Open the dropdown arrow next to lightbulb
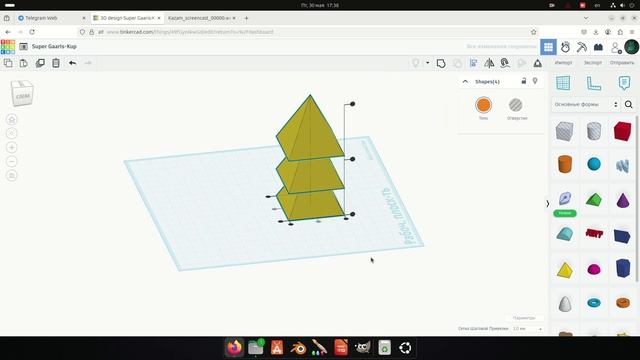The image size is (640, 360). (x=427, y=63)
